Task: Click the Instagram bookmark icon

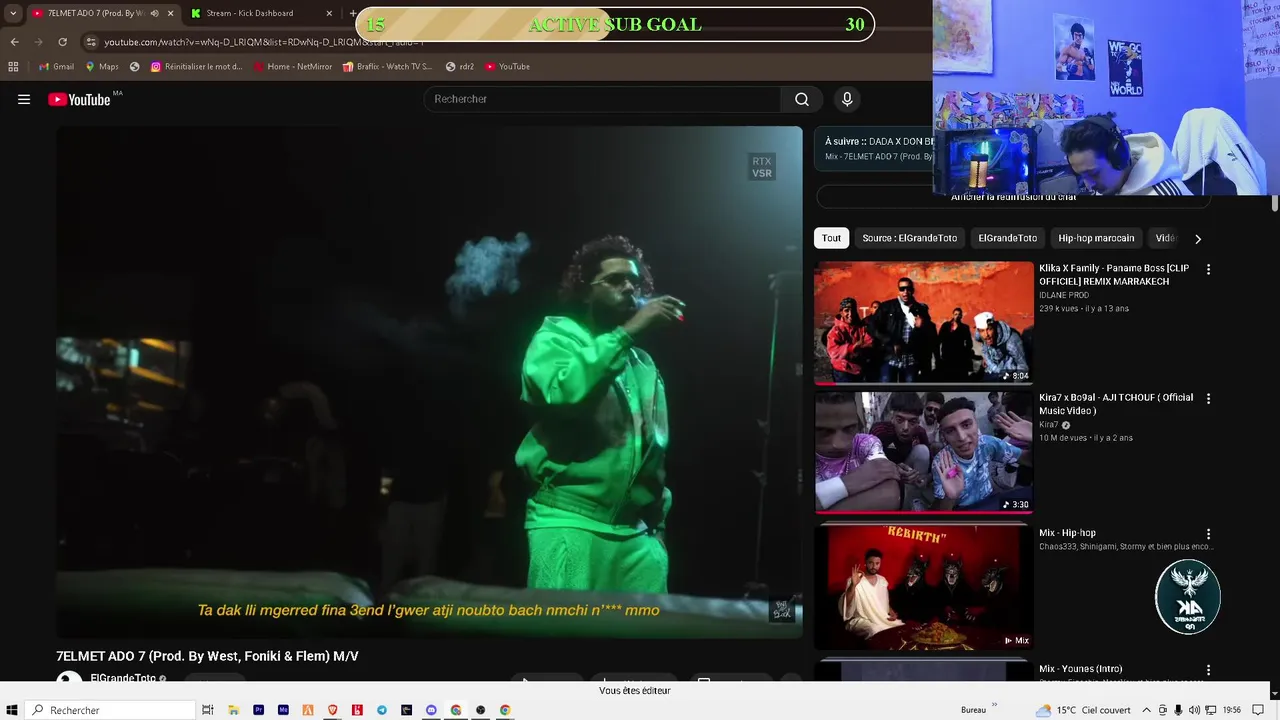Action: (156, 67)
